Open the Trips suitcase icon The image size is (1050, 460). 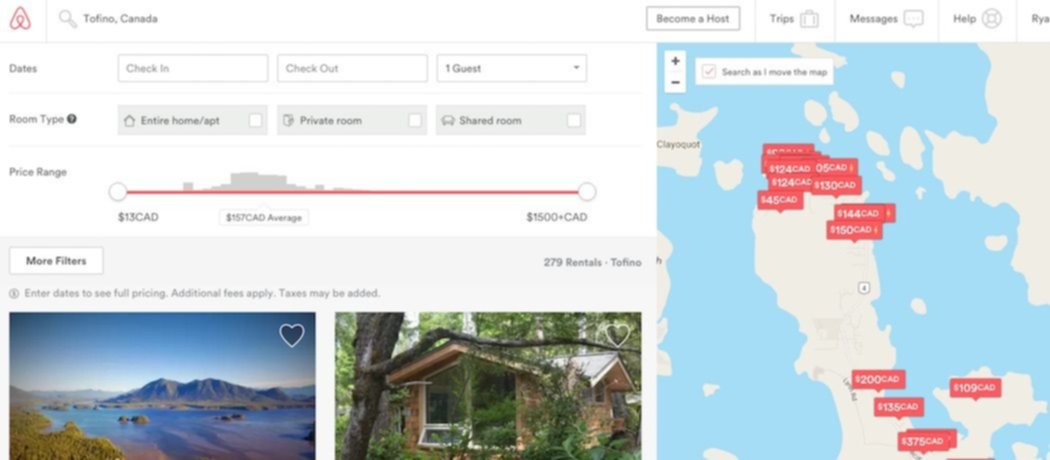(x=809, y=19)
